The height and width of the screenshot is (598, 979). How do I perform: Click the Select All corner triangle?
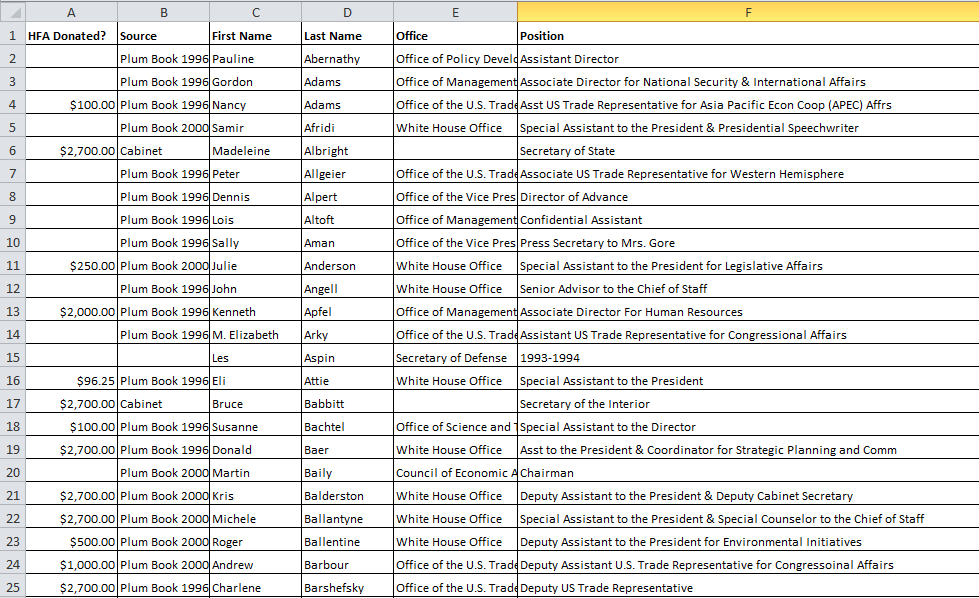tap(12, 12)
